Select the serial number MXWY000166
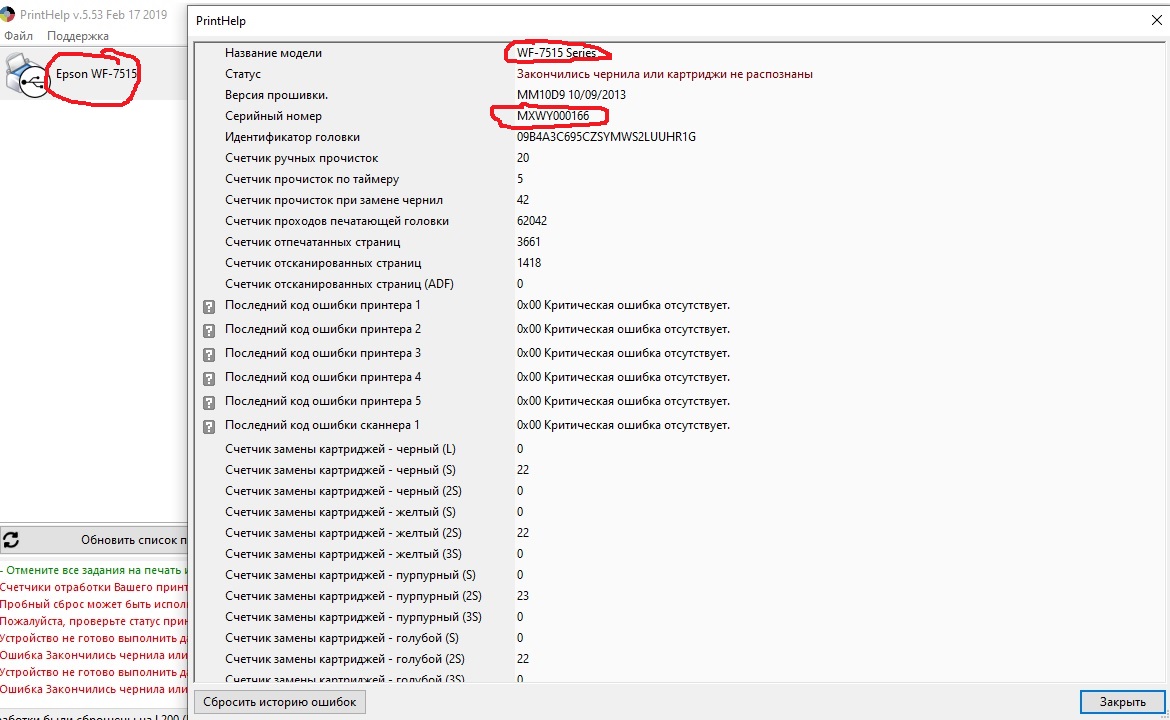The width and height of the screenshot is (1170, 720). (553, 116)
